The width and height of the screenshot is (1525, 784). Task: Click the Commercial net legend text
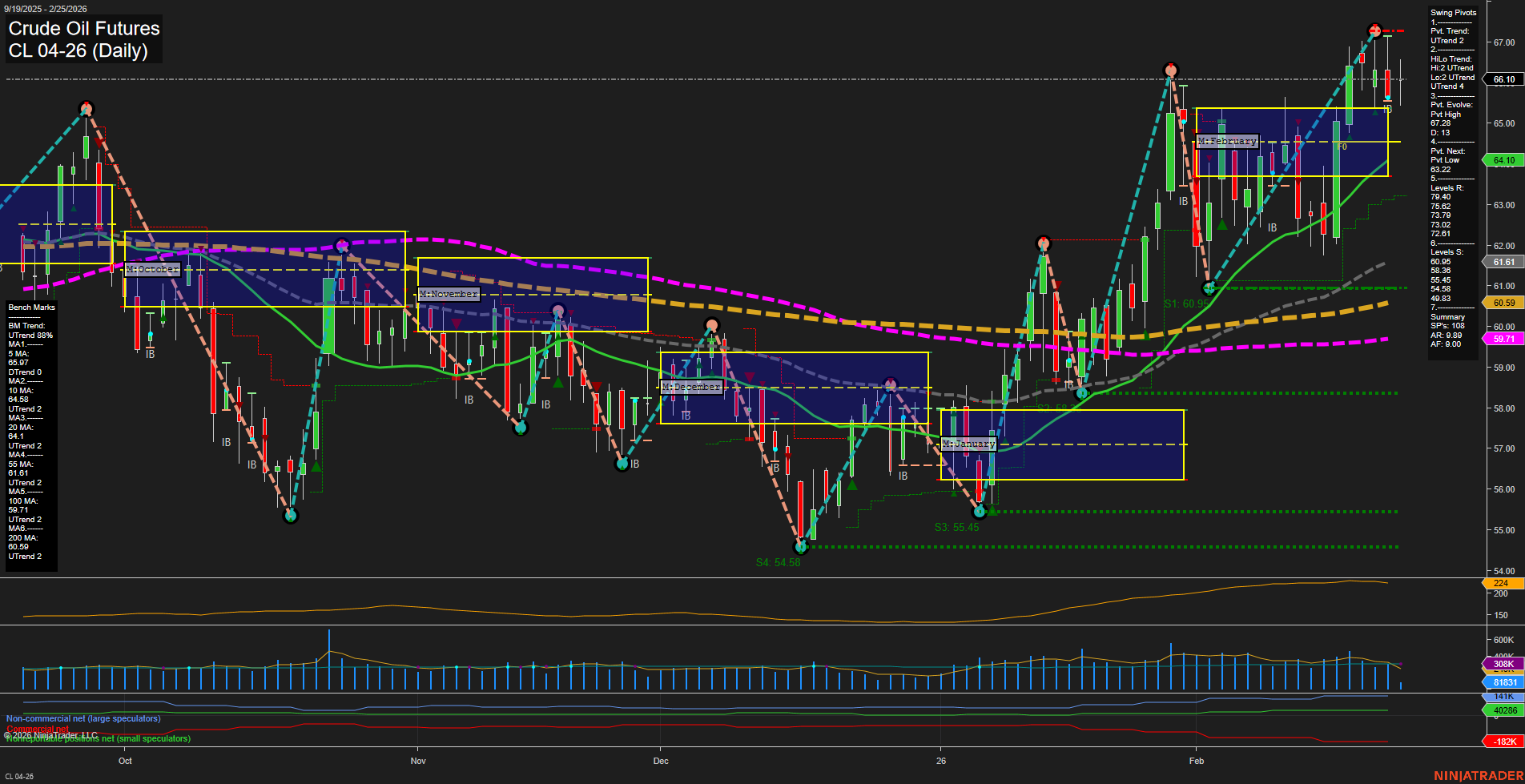[36, 729]
